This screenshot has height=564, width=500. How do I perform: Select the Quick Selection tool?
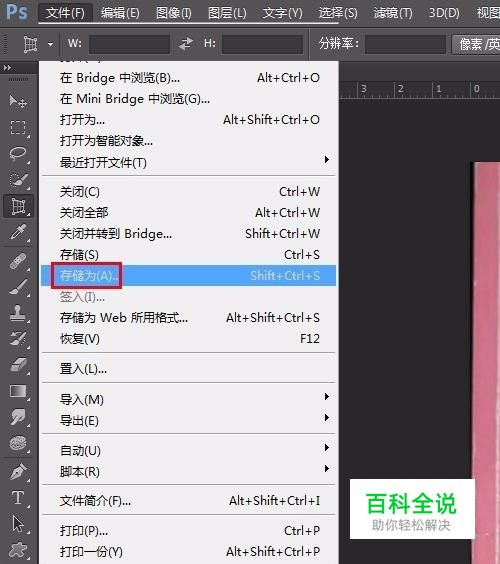(x=17, y=180)
